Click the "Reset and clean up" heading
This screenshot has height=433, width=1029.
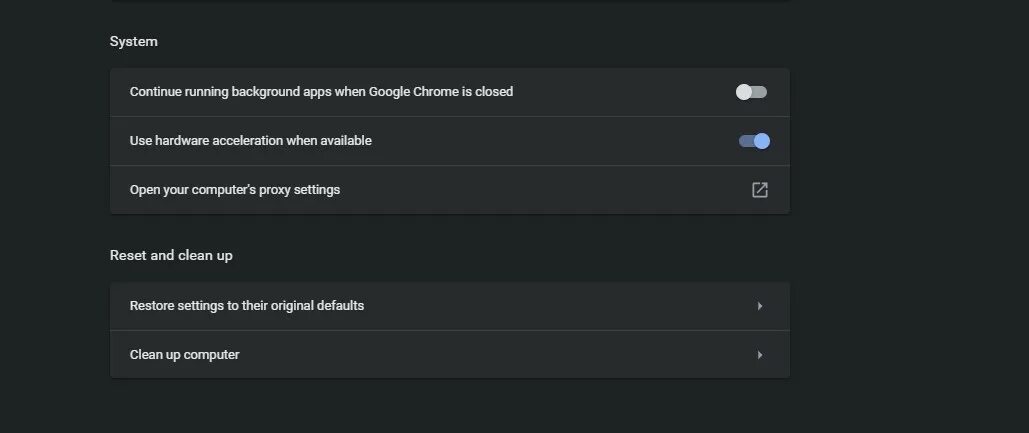tap(171, 255)
